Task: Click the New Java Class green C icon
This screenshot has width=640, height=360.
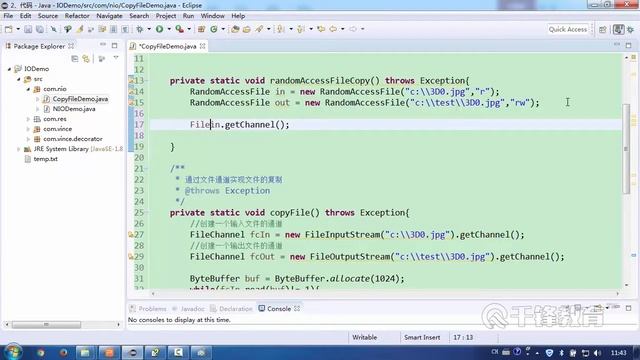Action: pyautogui.click(x=213, y=29)
